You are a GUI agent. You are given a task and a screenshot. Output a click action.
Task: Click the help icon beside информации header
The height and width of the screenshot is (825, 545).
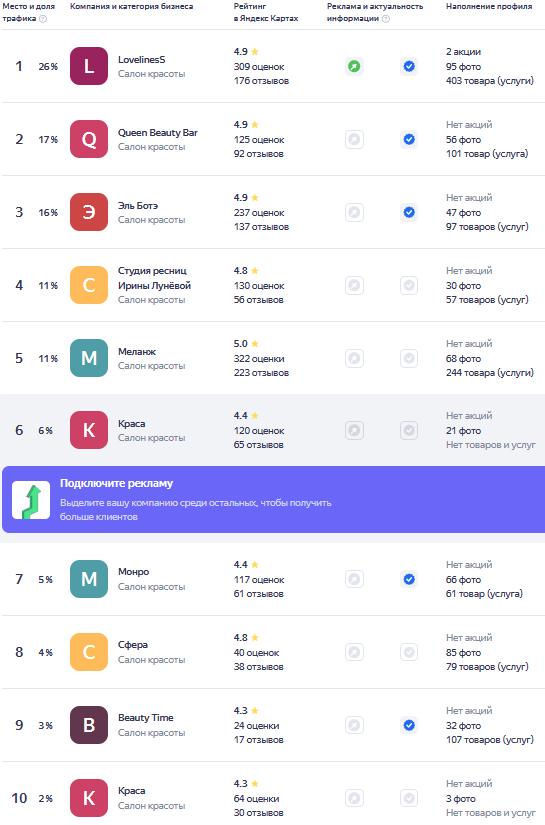pyautogui.click(x=386, y=18)
